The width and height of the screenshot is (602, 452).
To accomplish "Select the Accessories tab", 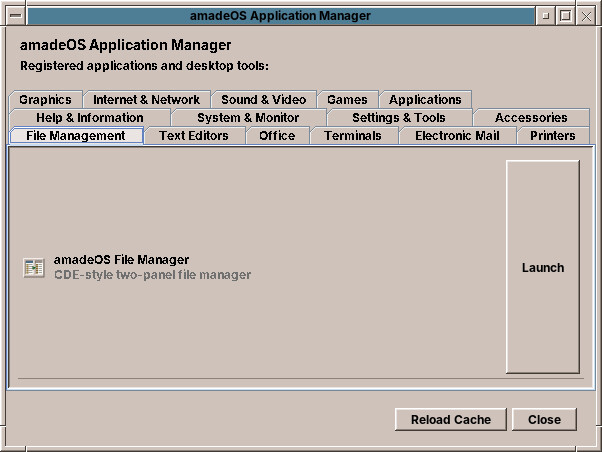I will pyautogui.click(x=531, y=118).
